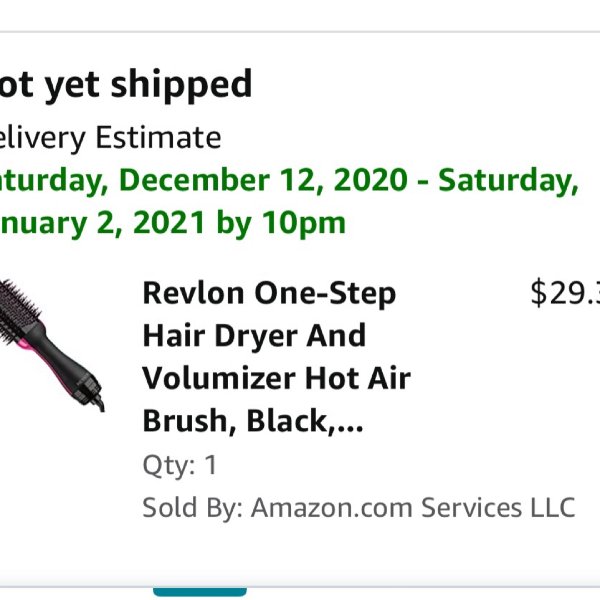Tap 'December 12, 2020' in the delivery estimate

click(264, 180)
